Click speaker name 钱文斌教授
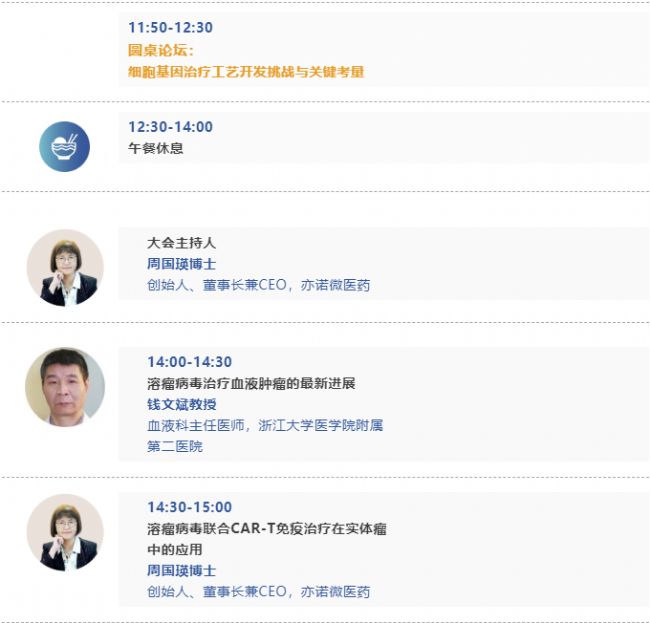The image size is (650, 623). [182, 405]
